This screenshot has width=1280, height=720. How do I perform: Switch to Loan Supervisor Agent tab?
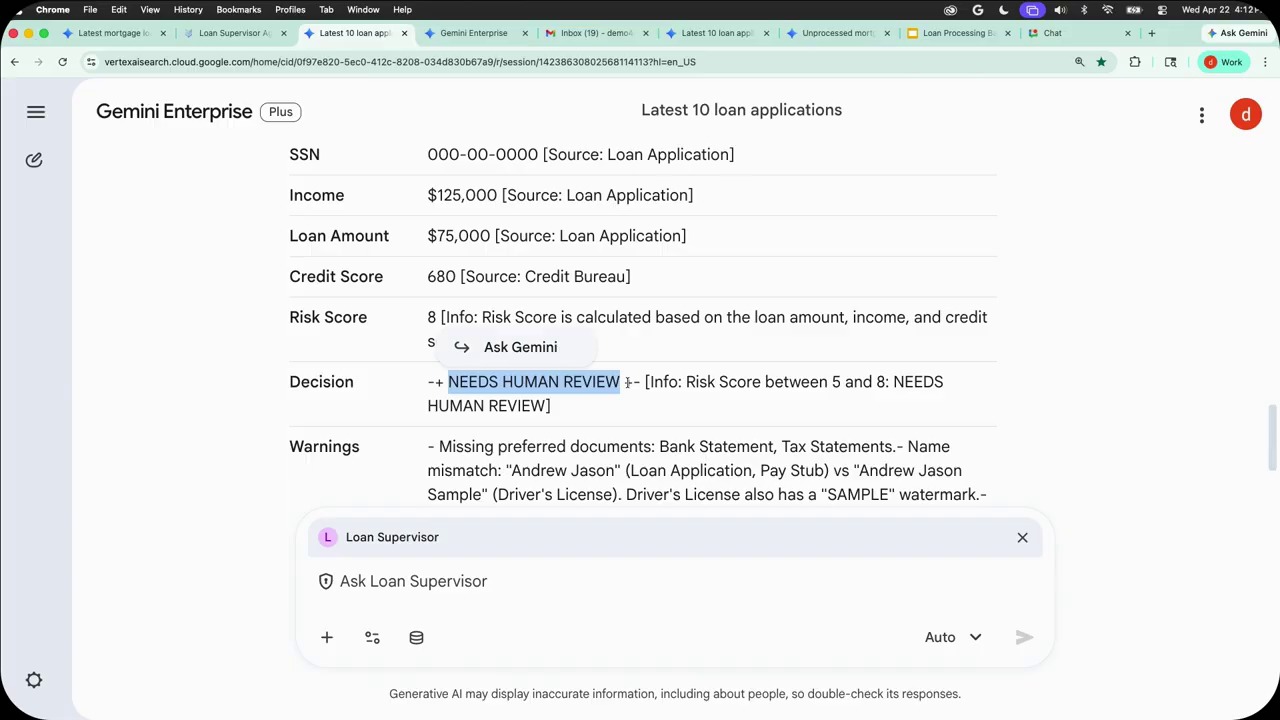click(236, 33)
